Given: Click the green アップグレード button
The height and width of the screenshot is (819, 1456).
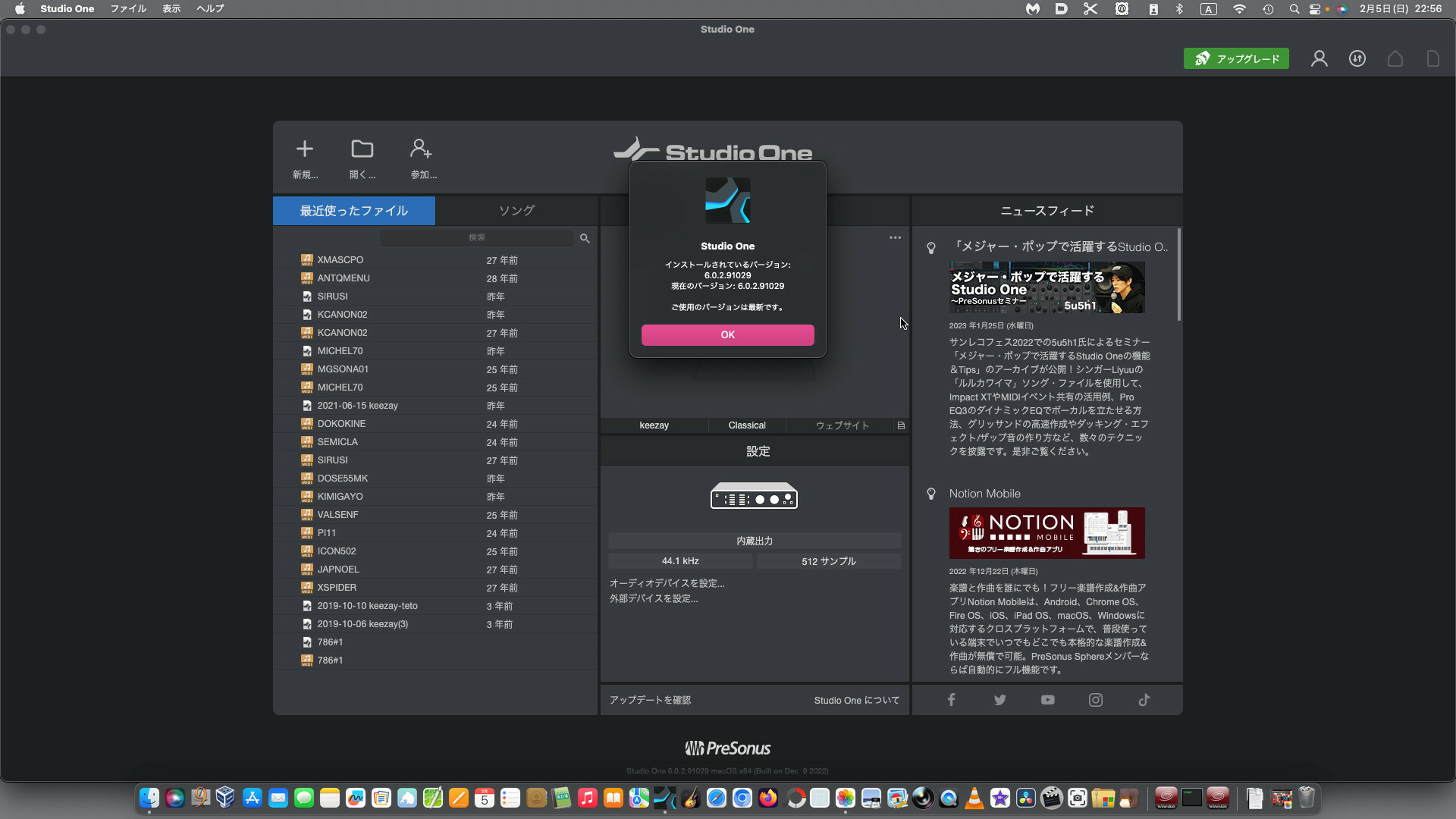Looking at the screenshot, I should point(1236,59).
